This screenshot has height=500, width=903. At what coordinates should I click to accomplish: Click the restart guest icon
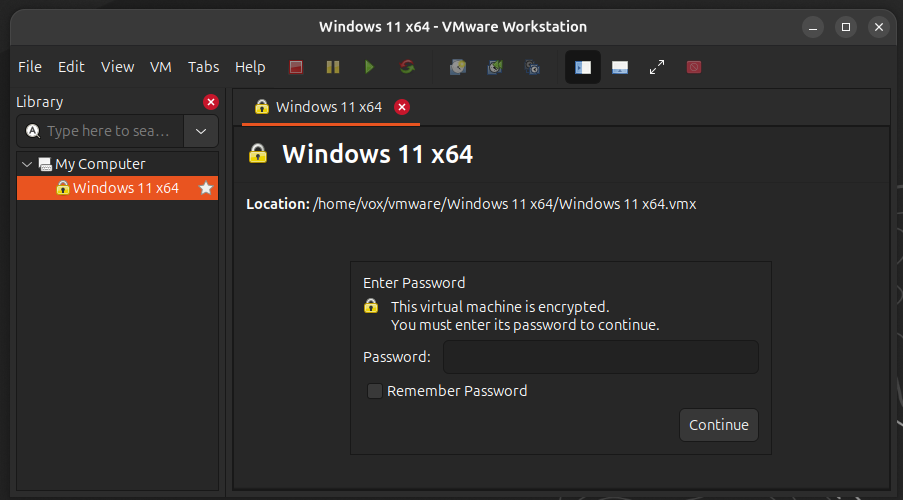pos(407,67)
